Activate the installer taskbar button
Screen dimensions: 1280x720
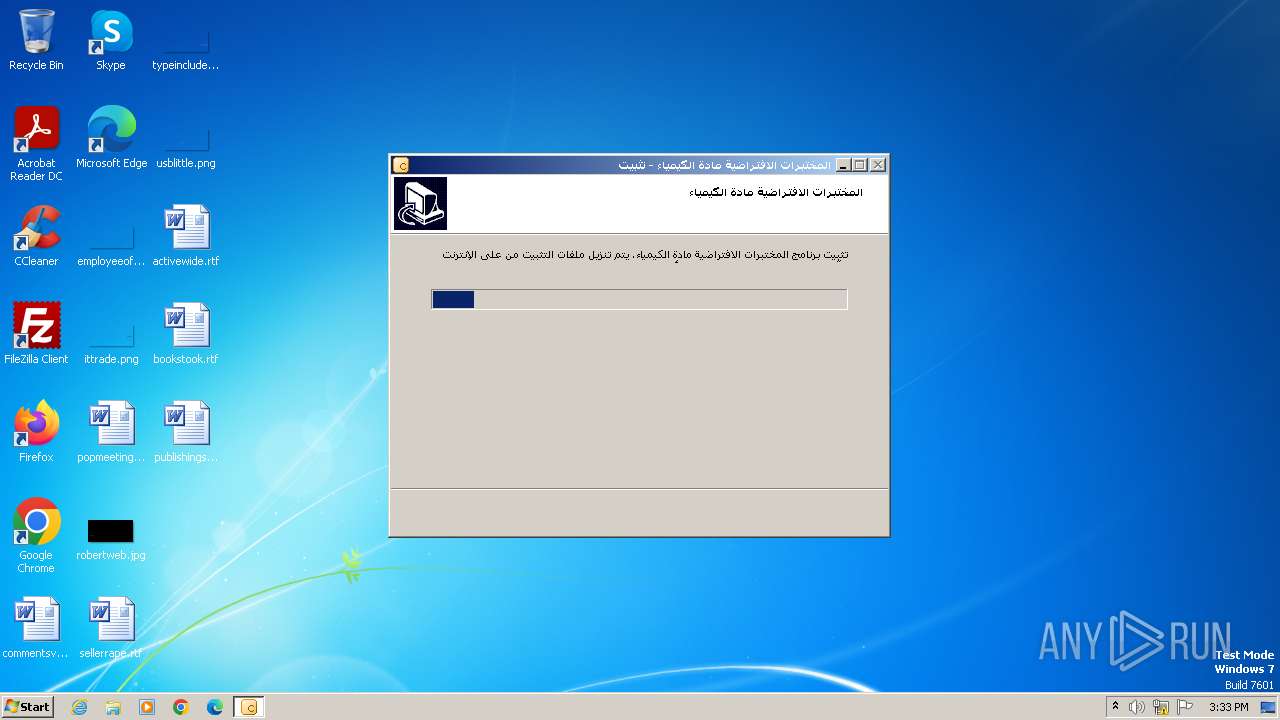point(249,707)
